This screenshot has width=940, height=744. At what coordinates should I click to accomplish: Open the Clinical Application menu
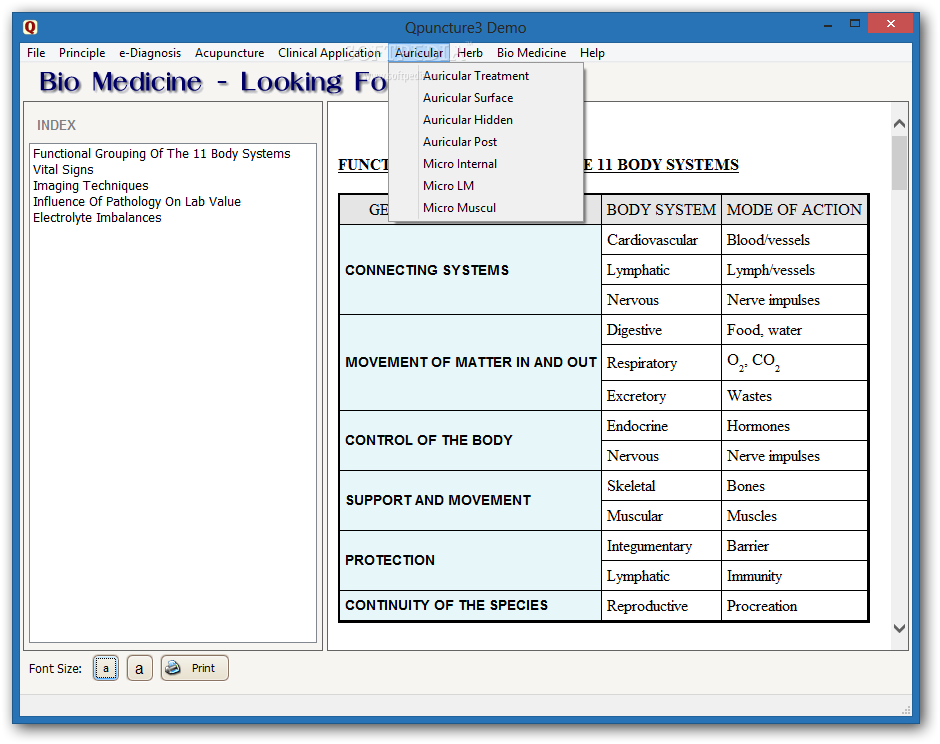(x=329, y=53)
